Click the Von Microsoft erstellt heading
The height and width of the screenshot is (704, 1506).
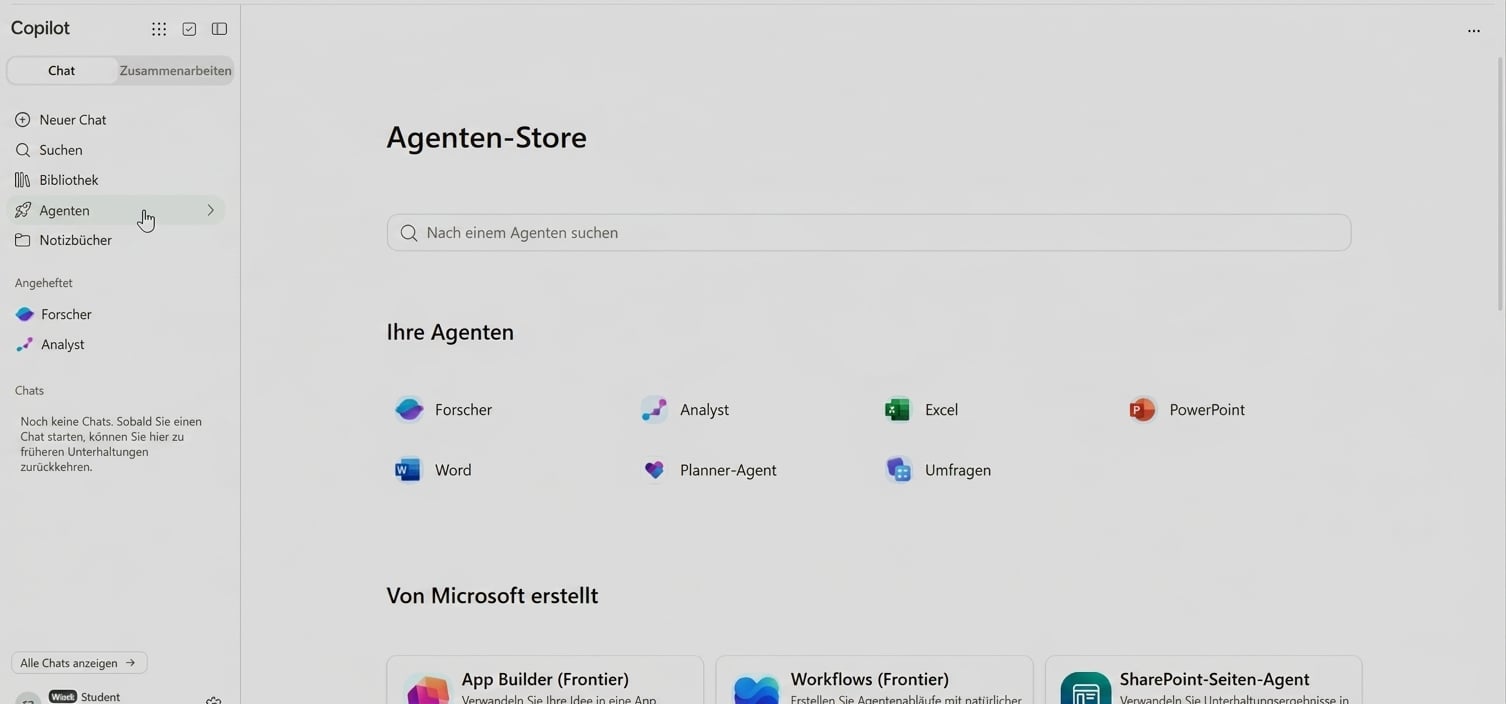[492, 595]
